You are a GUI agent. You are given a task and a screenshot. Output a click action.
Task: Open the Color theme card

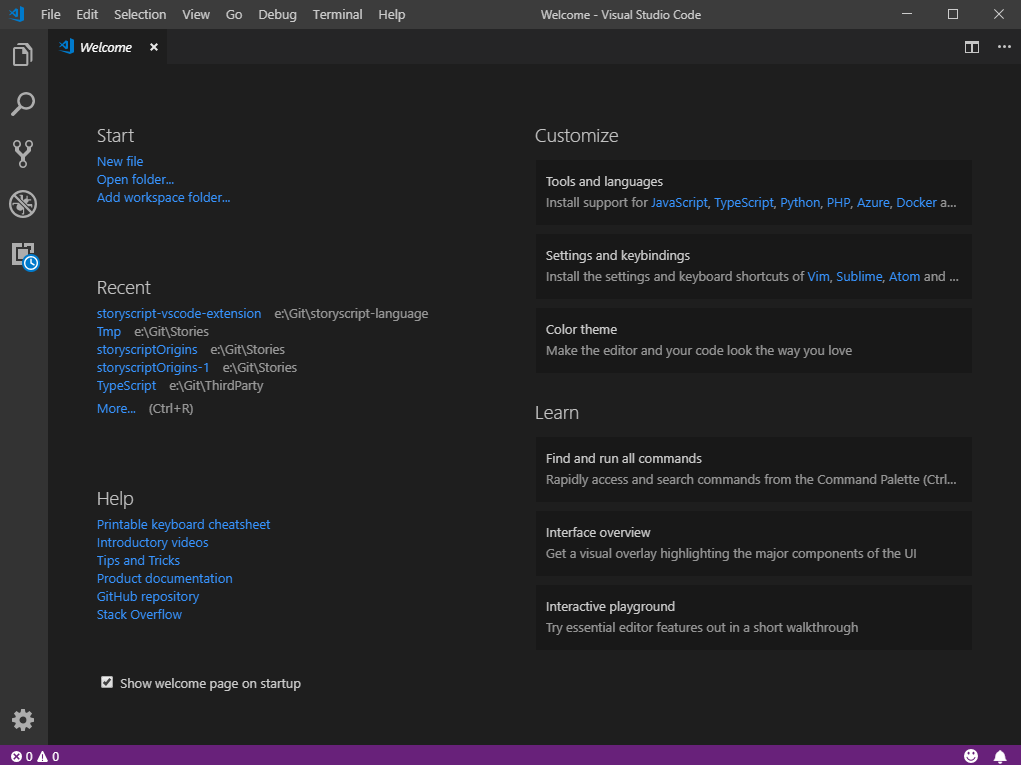coord(753,341)
